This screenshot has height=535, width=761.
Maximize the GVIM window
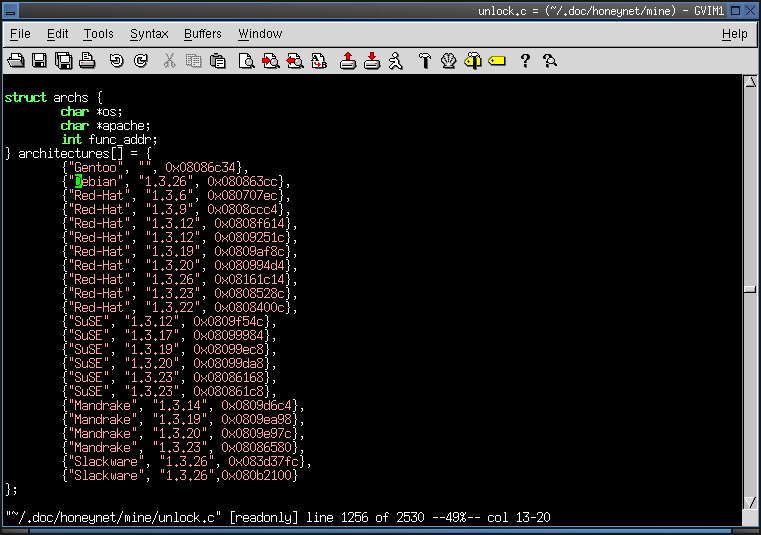coord(736,10)
